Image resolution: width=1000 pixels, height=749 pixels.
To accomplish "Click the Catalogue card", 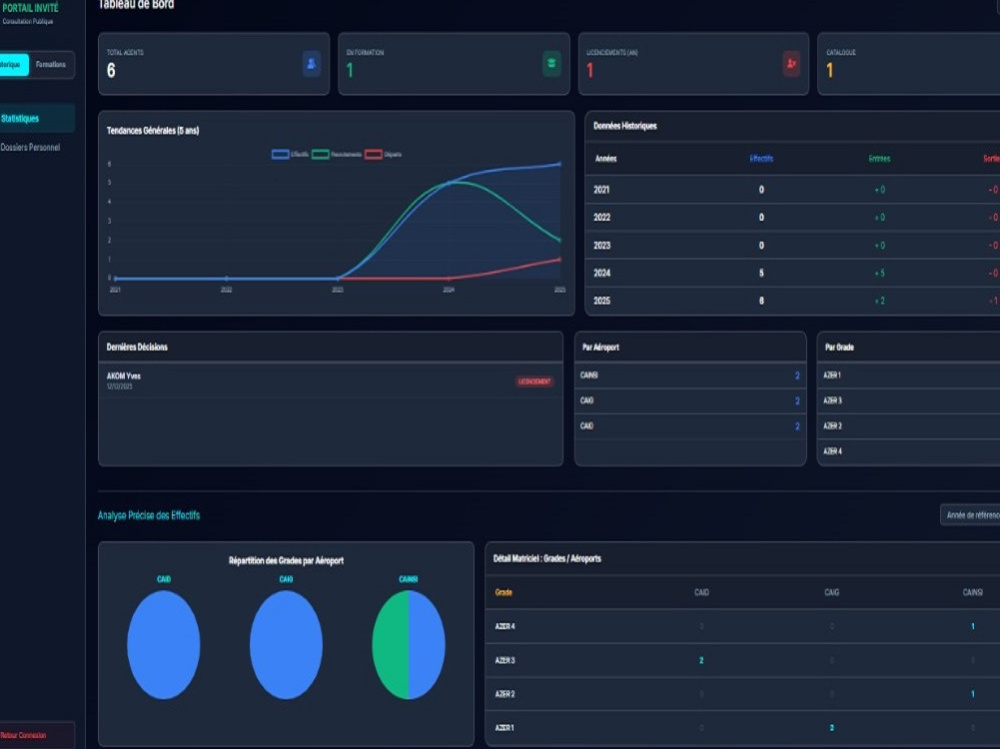I will point(909,64).
